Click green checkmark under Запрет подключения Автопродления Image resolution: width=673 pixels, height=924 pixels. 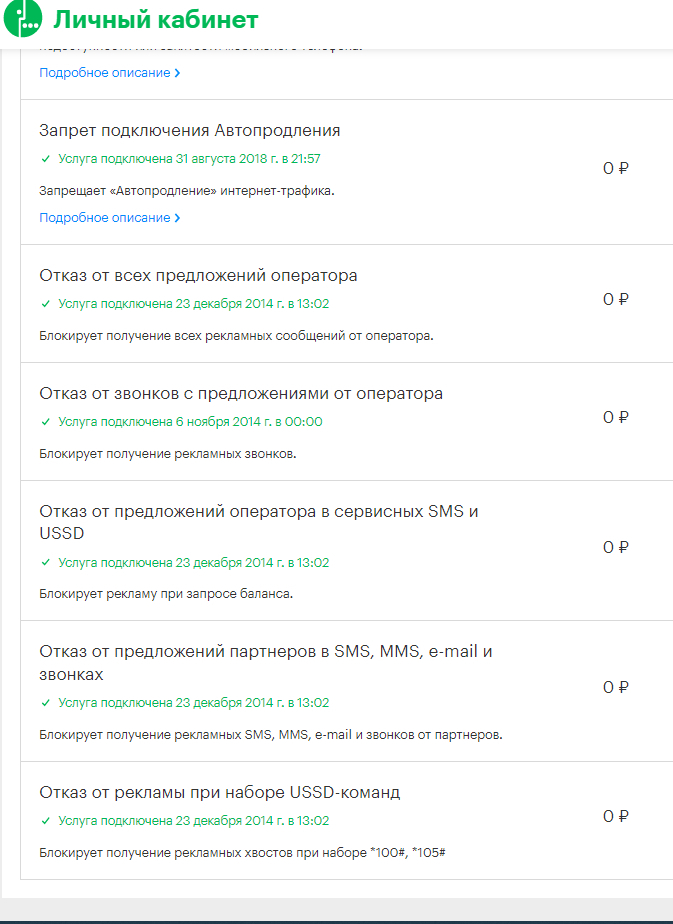tap(45, 159)
